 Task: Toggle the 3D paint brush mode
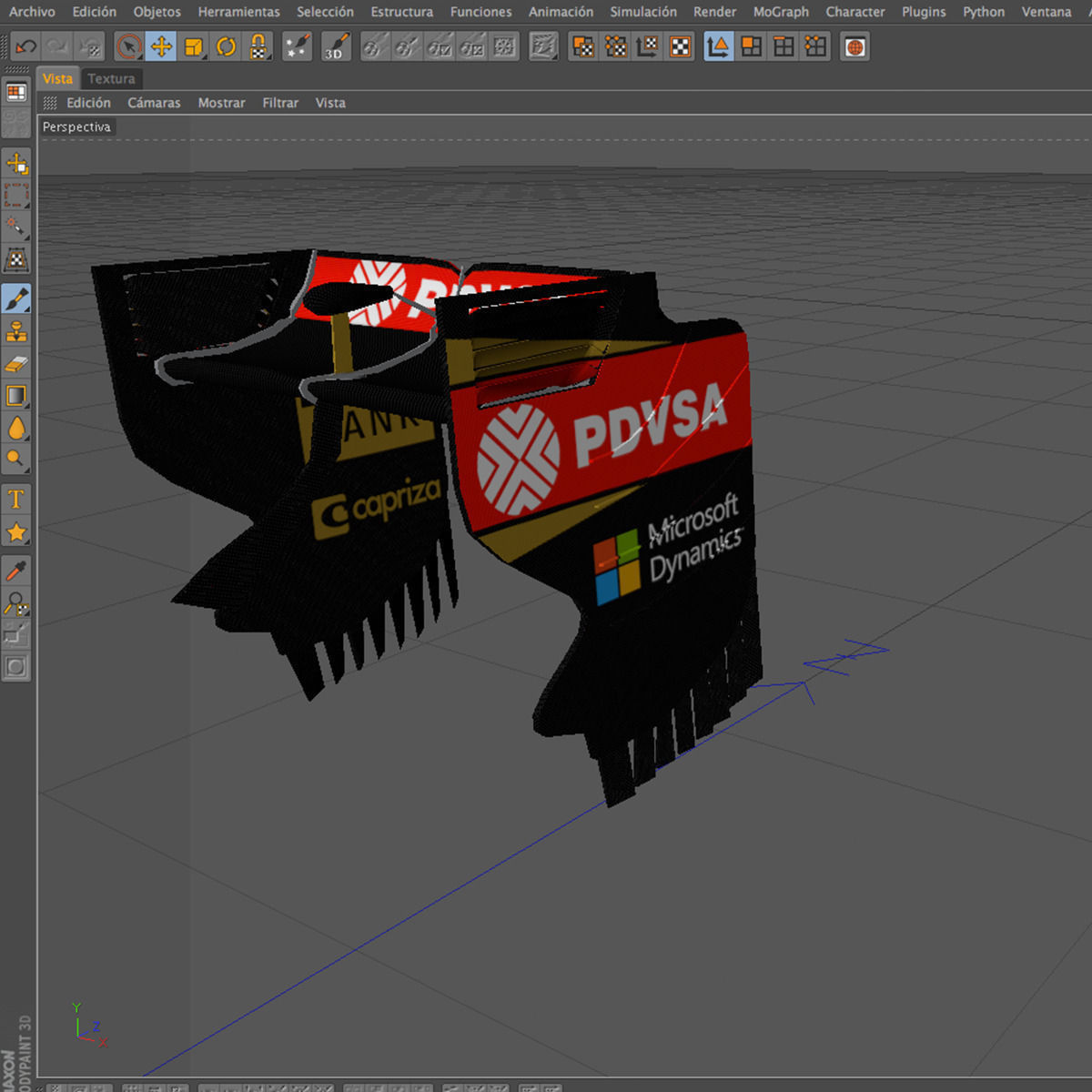click(x=336, y=46)
